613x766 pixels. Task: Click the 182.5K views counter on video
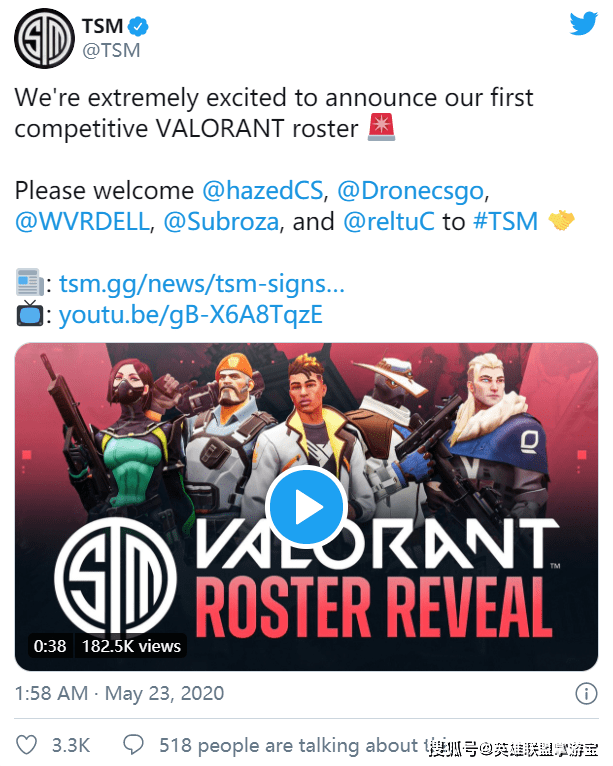click(131, 646)
